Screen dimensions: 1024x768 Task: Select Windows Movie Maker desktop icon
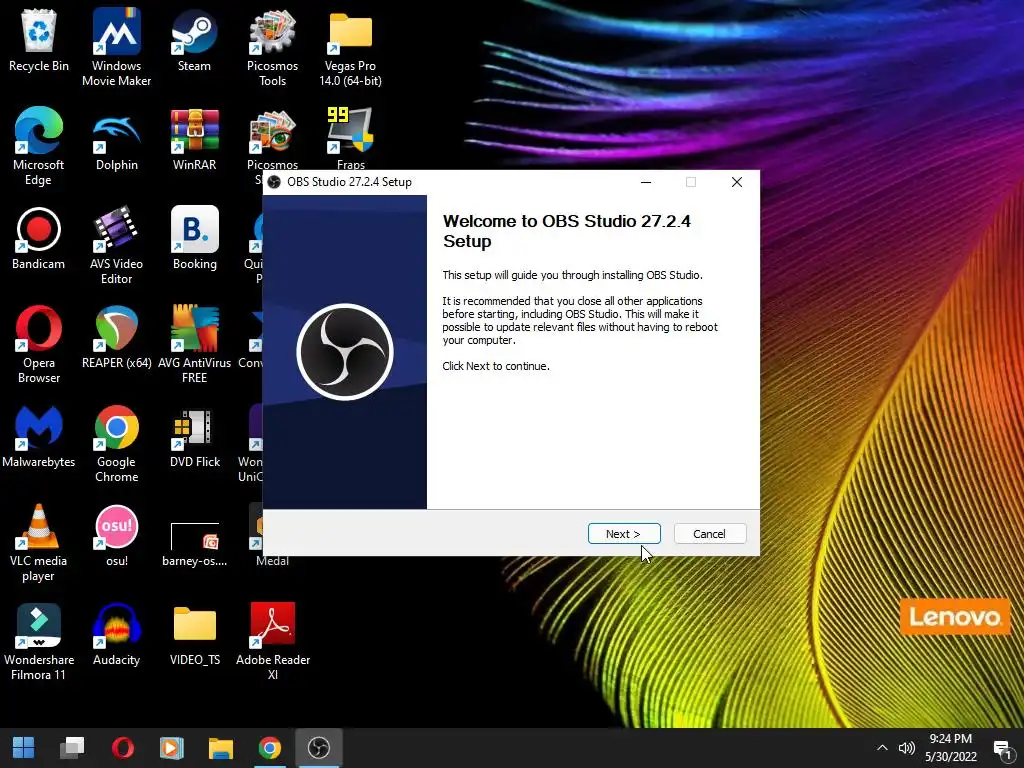pyautogui.click(x=116, y=47)
